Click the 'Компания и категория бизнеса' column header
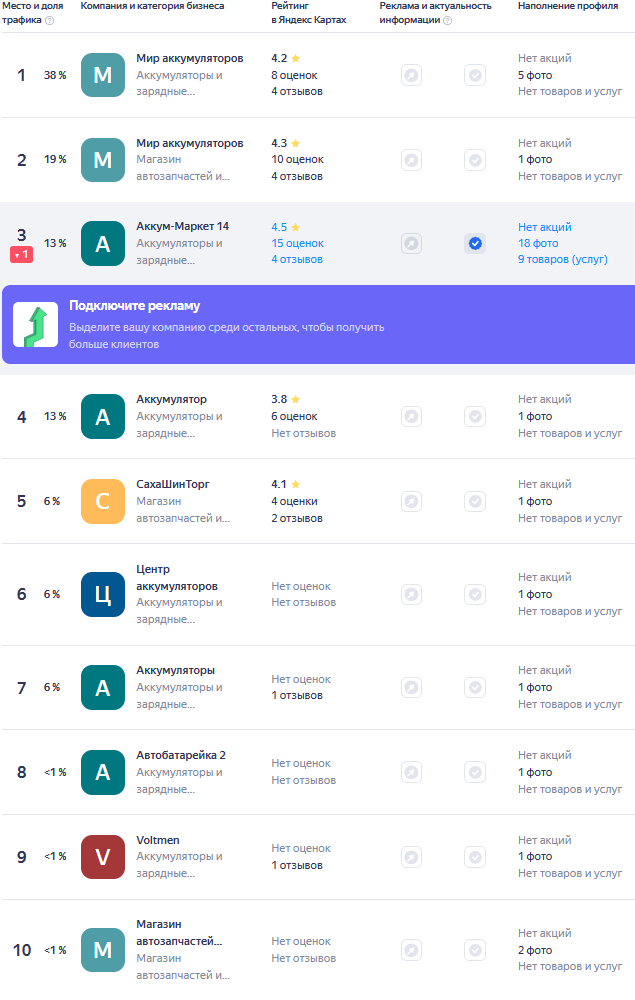The height and width of the screenshot is (1000, 635). pyautogui.click(x=152, y=6)
